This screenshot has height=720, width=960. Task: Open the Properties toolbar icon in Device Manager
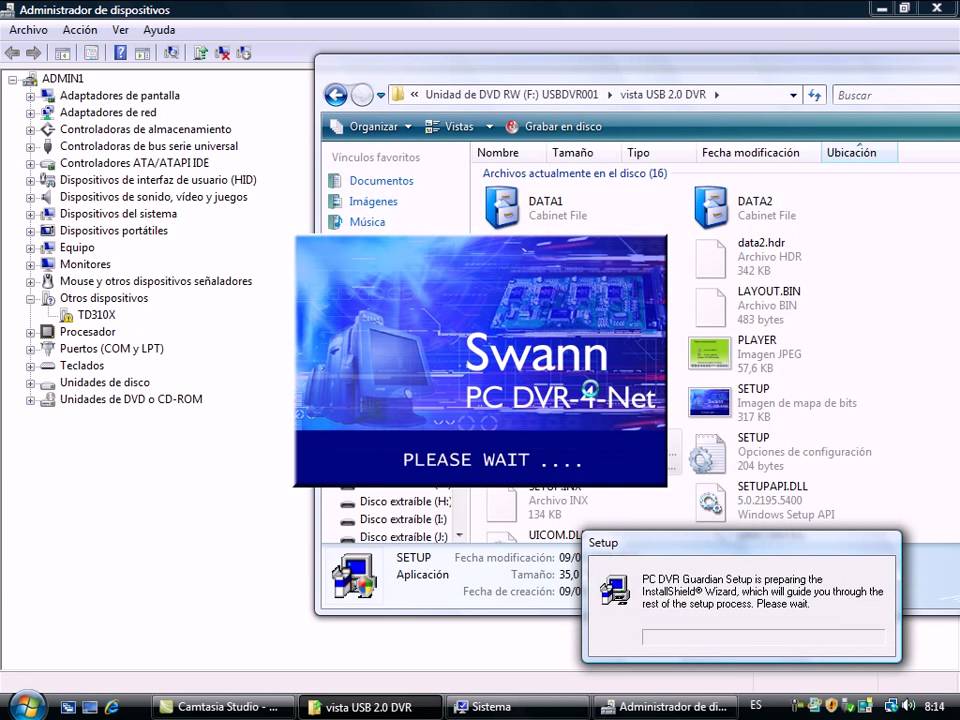tap(91, 53)
